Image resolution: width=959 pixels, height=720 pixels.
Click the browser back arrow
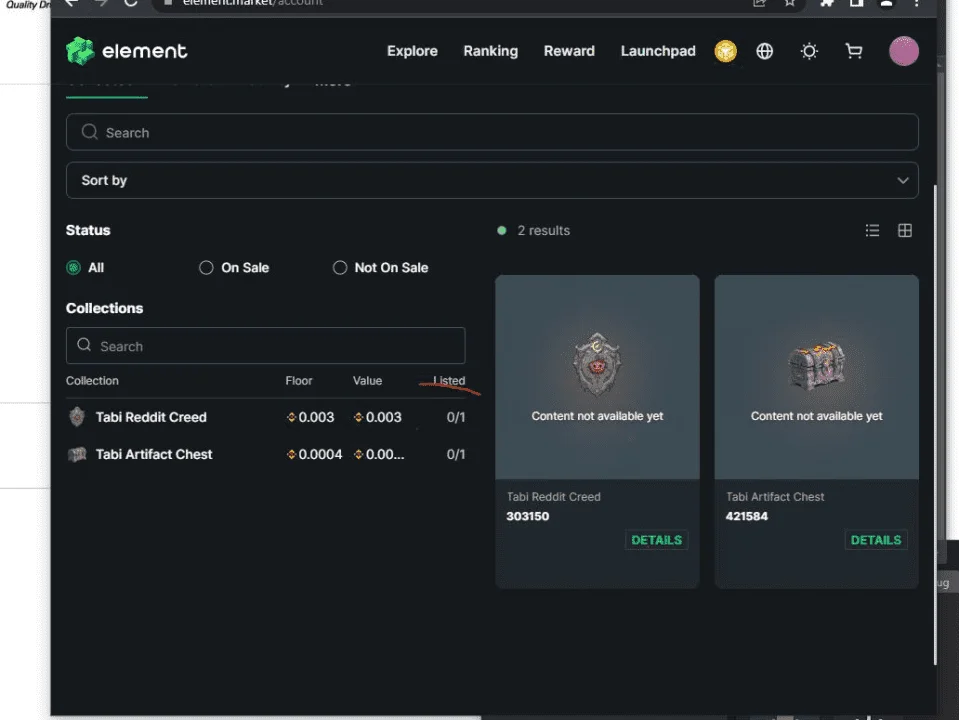[72, 2]
